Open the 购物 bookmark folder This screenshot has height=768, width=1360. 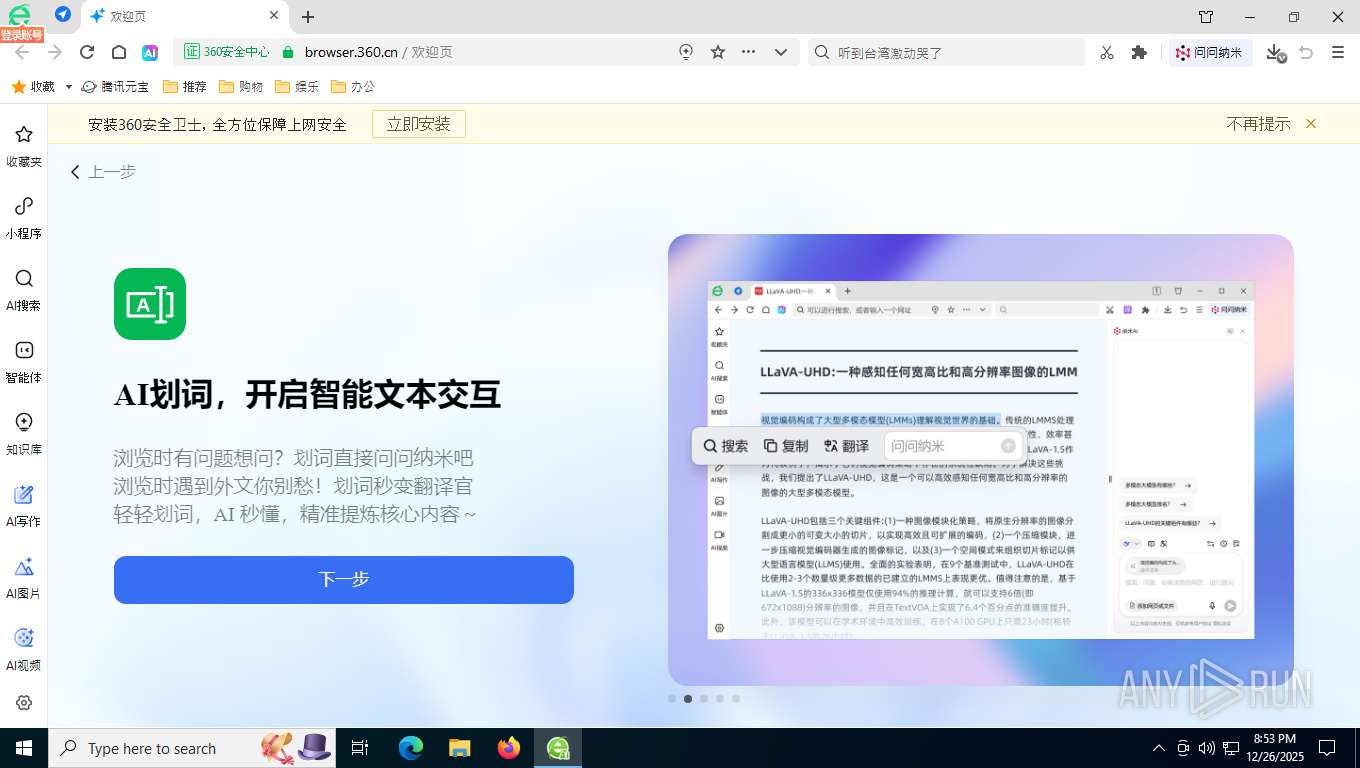[x=241, y=87]
